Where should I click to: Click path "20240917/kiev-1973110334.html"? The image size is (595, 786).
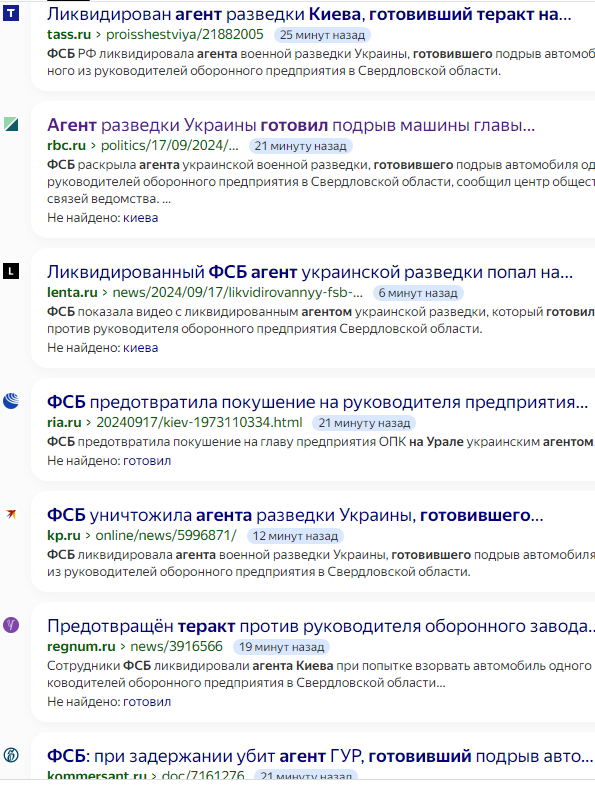click(200, 423)
